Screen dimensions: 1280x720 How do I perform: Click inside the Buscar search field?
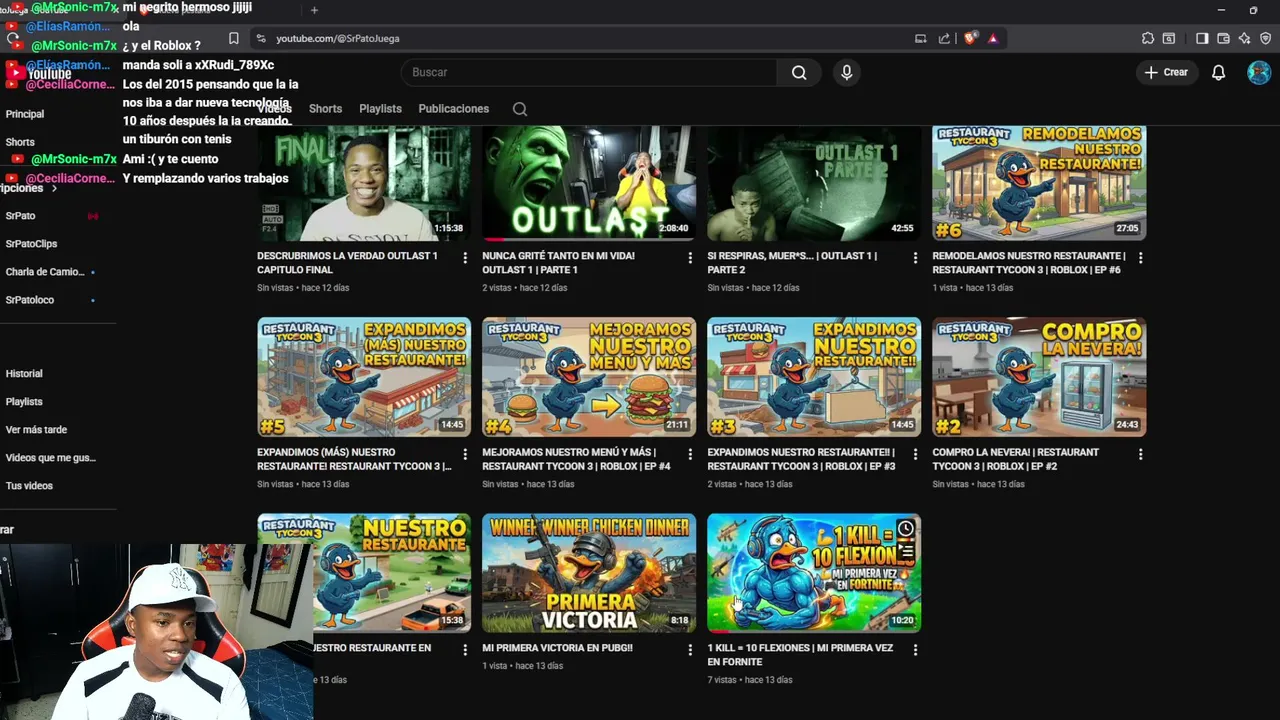(x=588, y=72)
